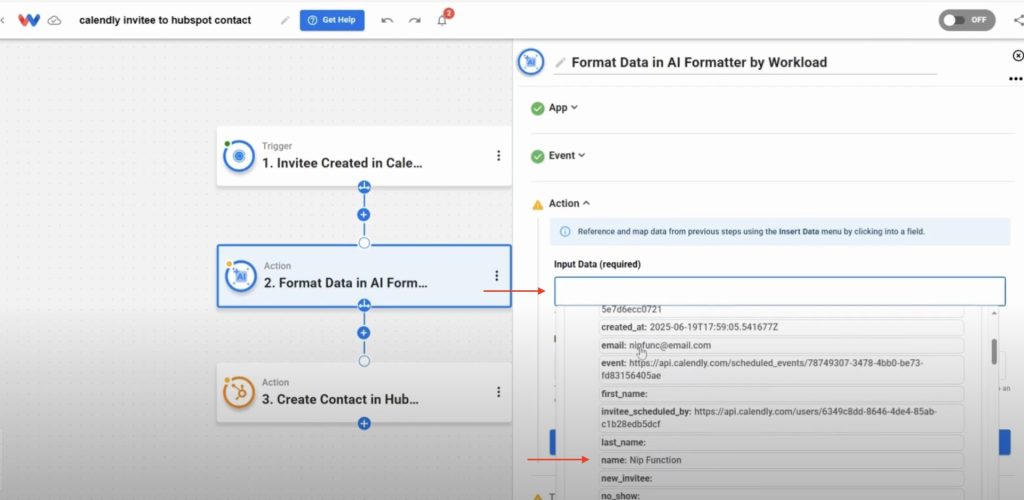Toggle the workflow ON/OFF switch
This screenshot has height=500, width=1024.
[967, 20]
